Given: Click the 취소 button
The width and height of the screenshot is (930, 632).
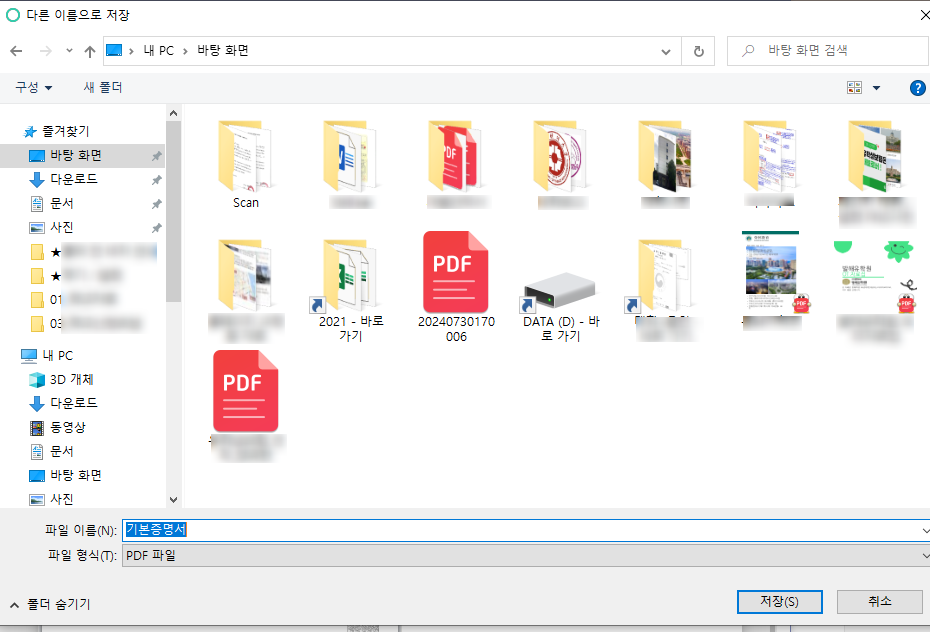Looking at the screenshot, I should click(880, 602).
